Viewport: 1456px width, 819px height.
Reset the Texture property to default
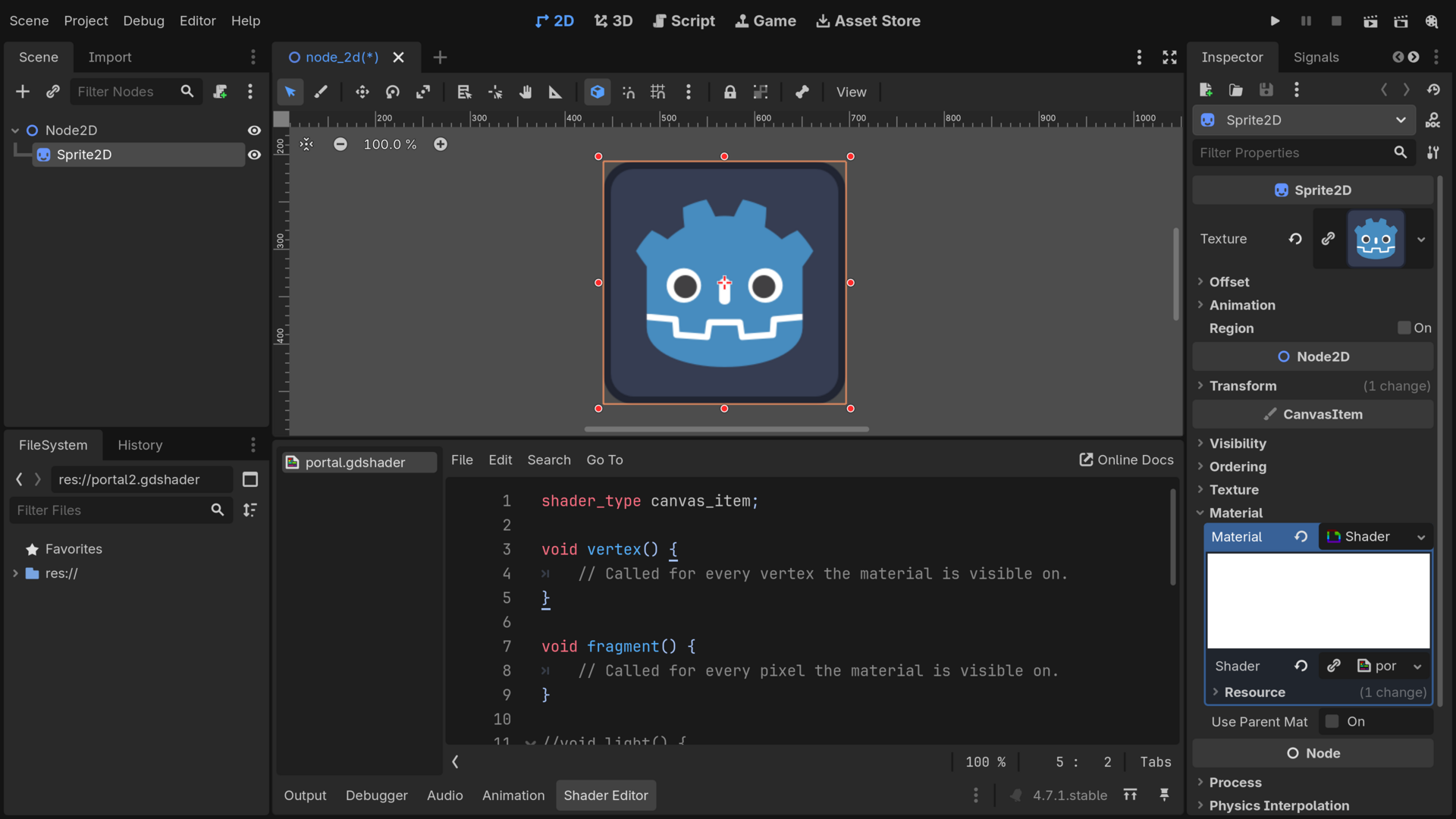tap(1295, 239)
